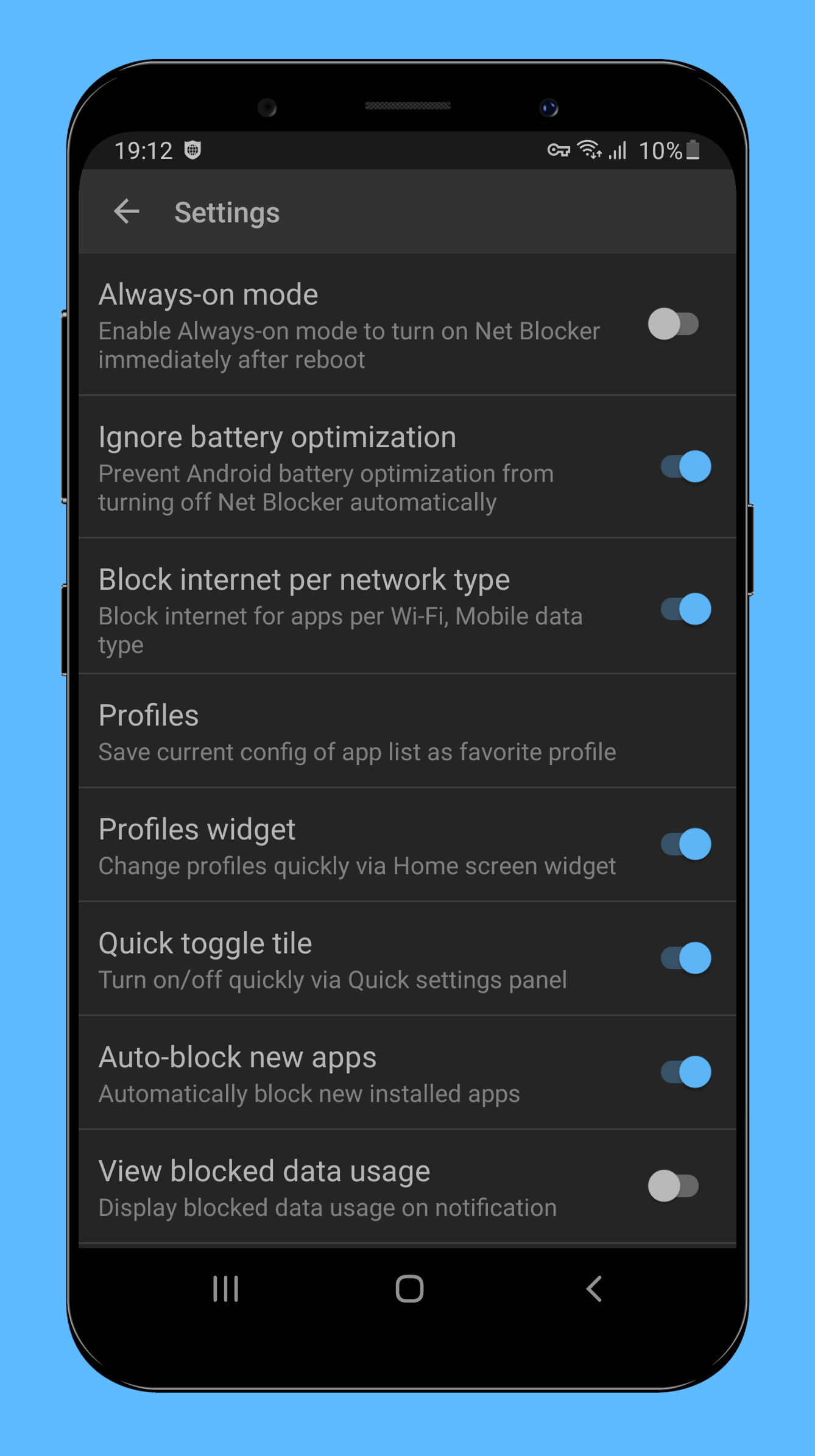Tap the Wi-Fi status icon
Image resolution: width=815 pixels, height=1456 pixels.
click(x=589, y=149)
